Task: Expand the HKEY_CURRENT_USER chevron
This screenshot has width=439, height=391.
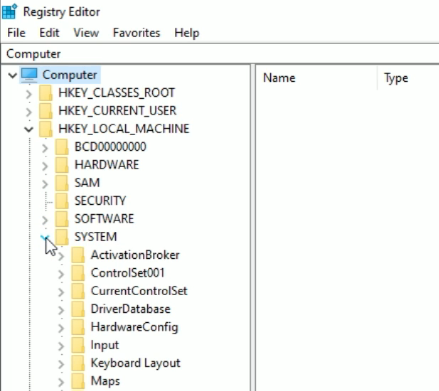Action: pos(29,112)
